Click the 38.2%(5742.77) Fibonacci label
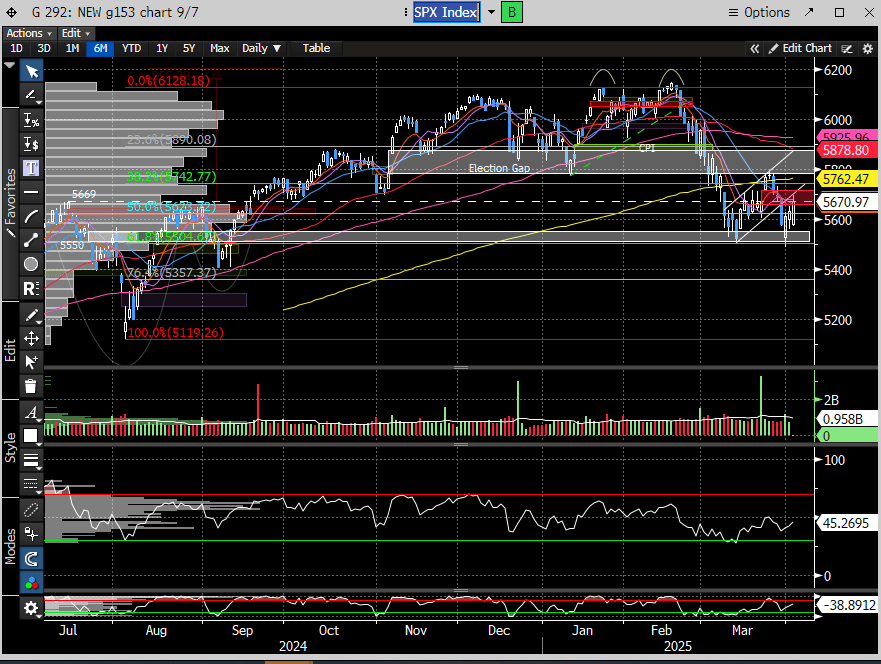 click(x=171, y=177)
